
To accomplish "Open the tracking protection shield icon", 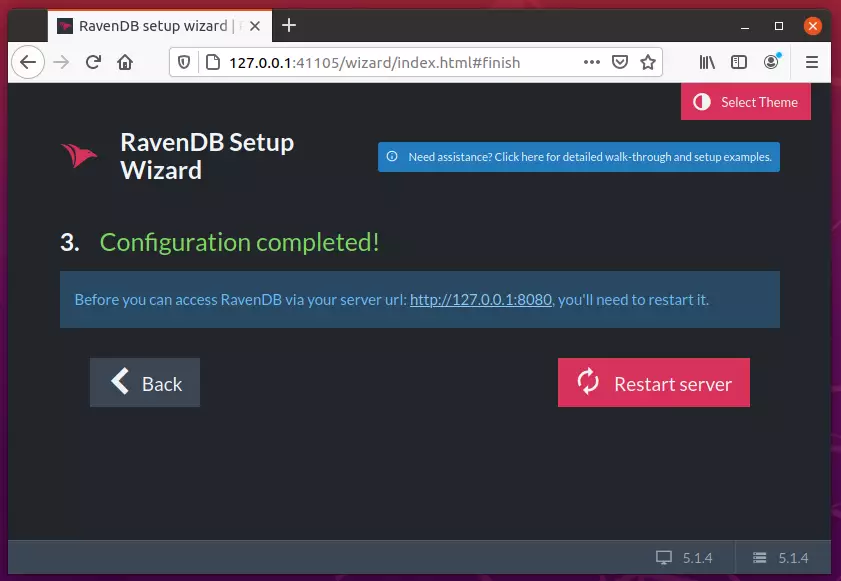I will click(184, 62).
